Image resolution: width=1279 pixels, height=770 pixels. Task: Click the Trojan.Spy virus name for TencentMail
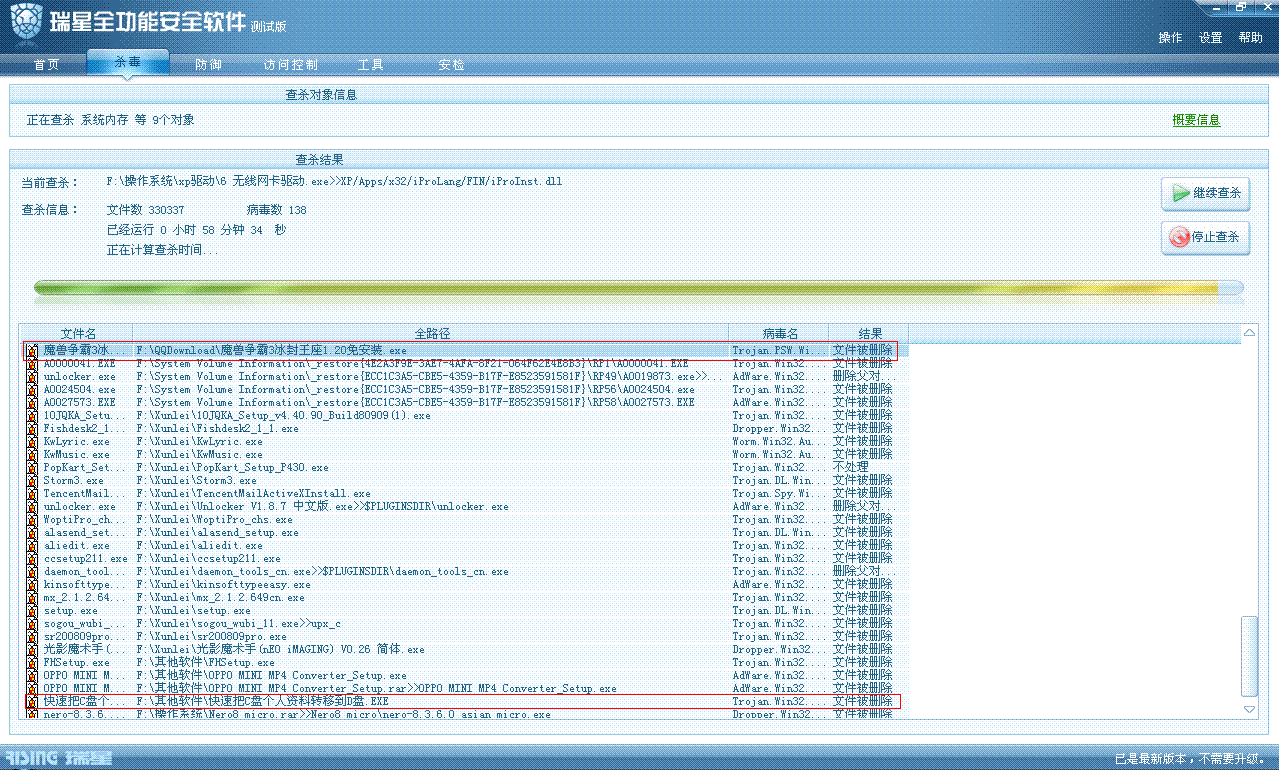click(x=778, y=494)
